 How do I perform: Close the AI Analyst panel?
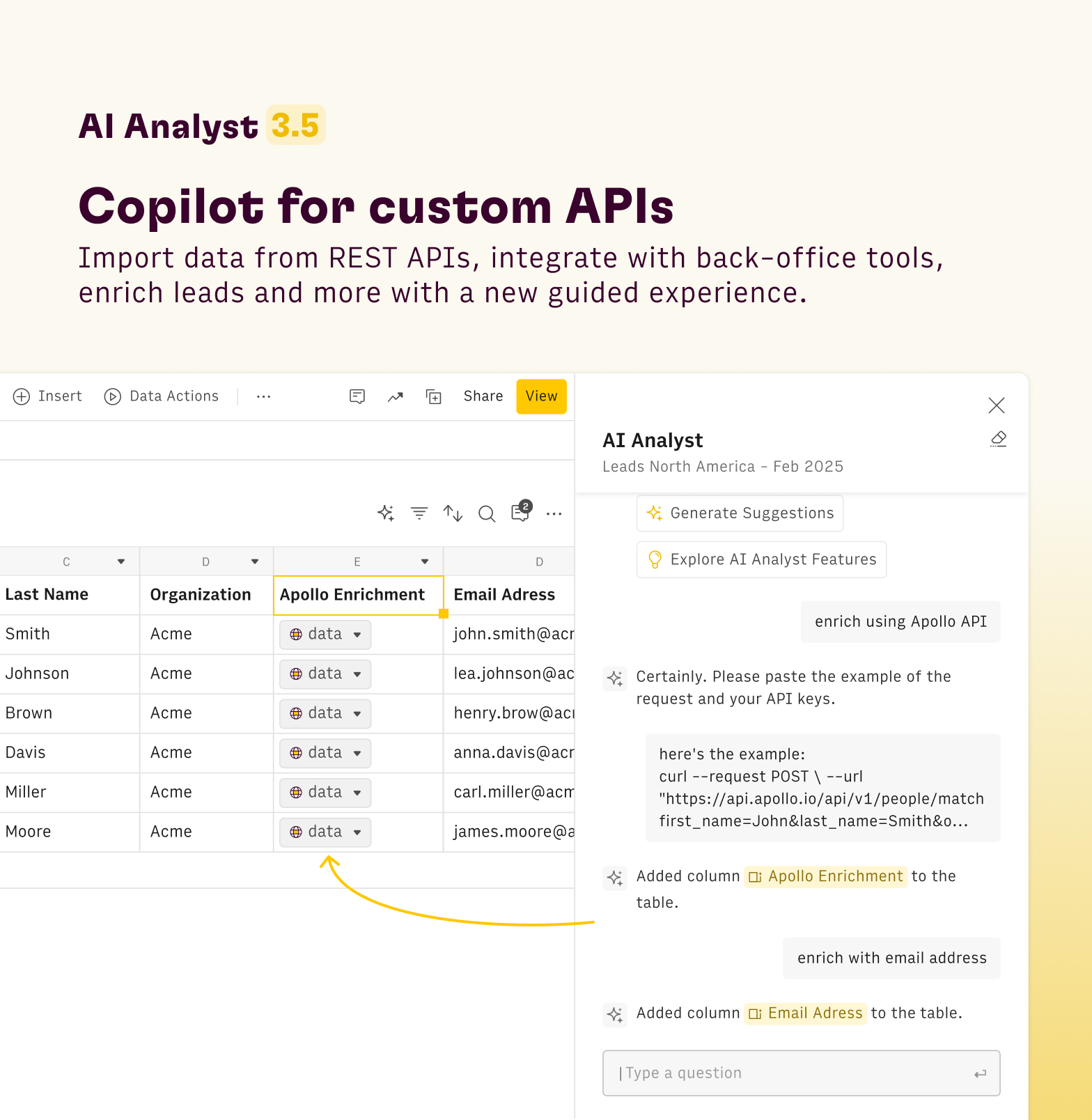997,405
